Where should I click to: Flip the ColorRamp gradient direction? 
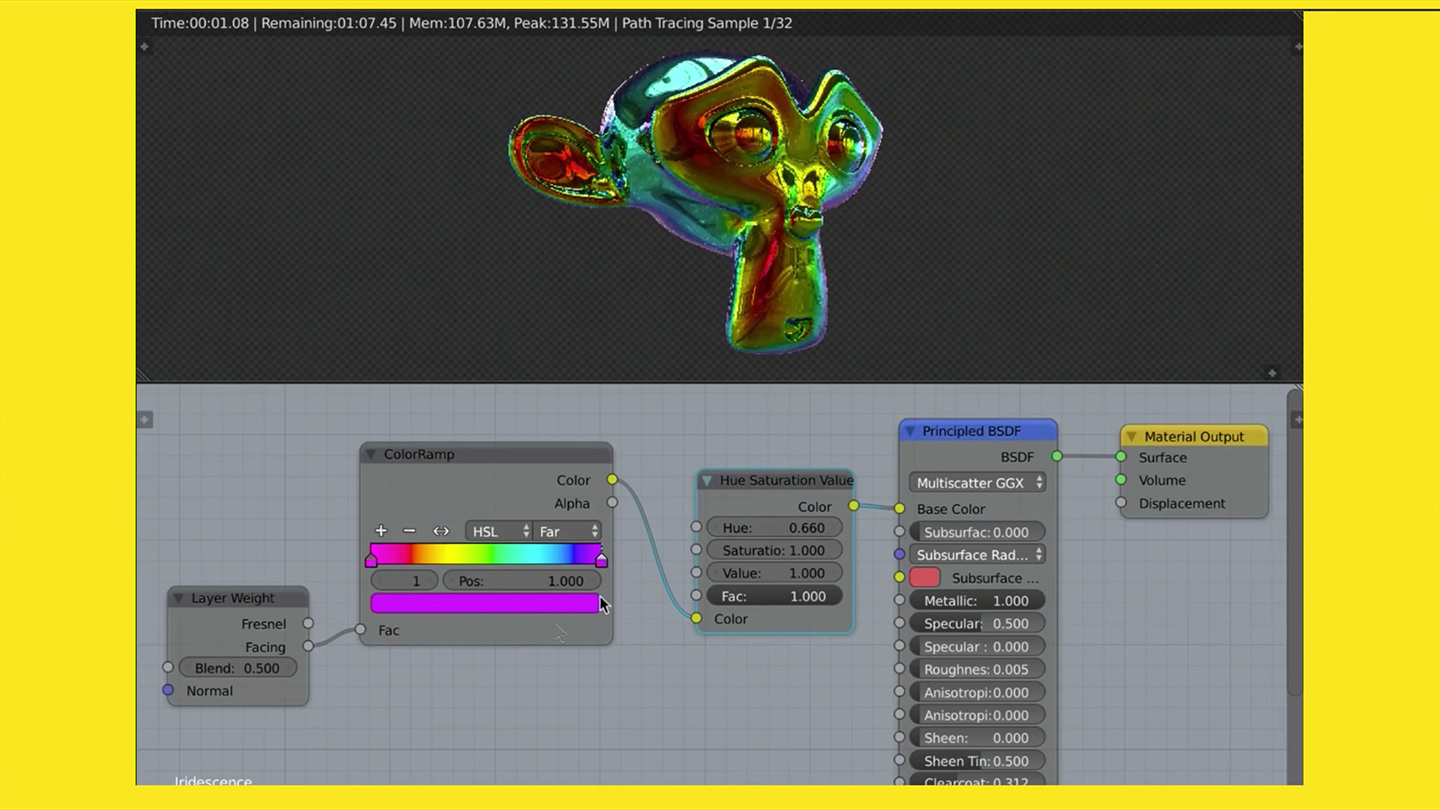click(440, 531)
